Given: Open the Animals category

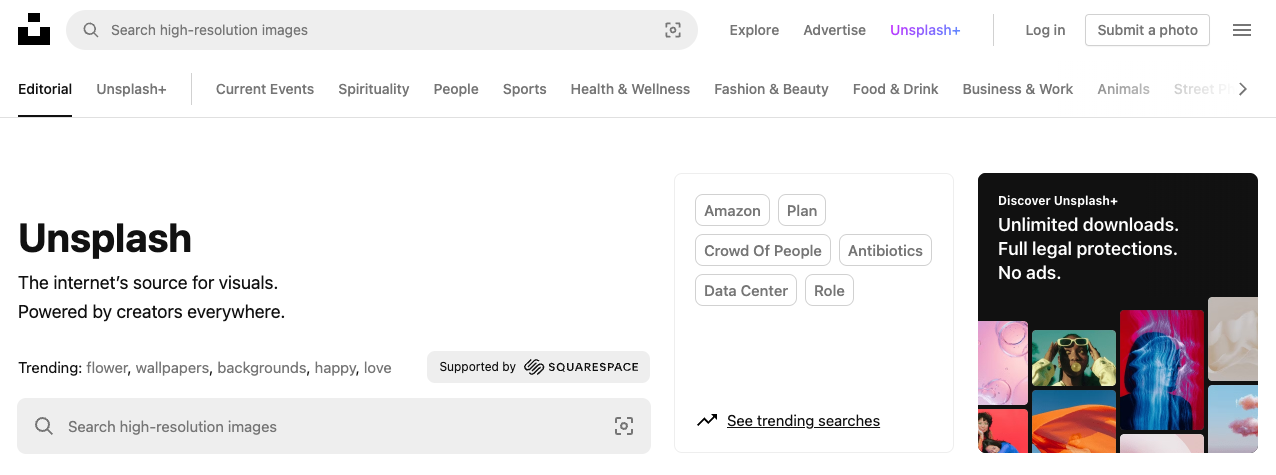Looking at the screenshot, I should pyautogui.click(x=1123, y=89).
